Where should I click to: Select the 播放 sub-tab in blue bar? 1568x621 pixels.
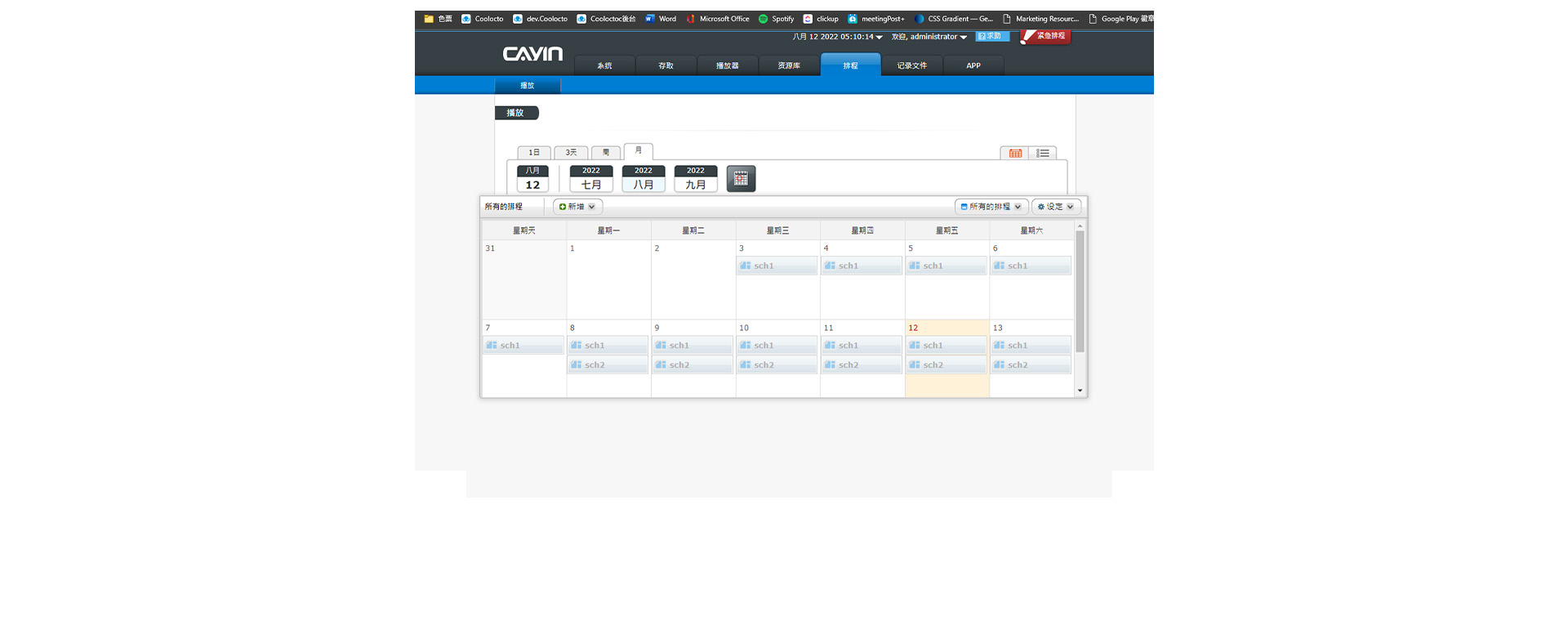pos(528,85)
